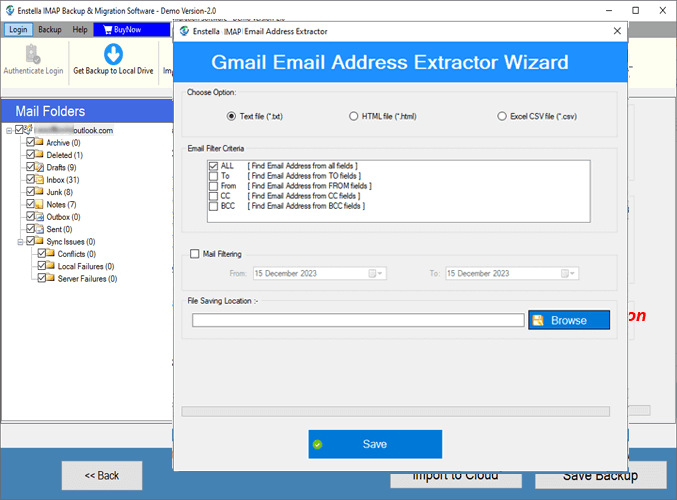Click the Local Failures folder icon

click(51, 266)
